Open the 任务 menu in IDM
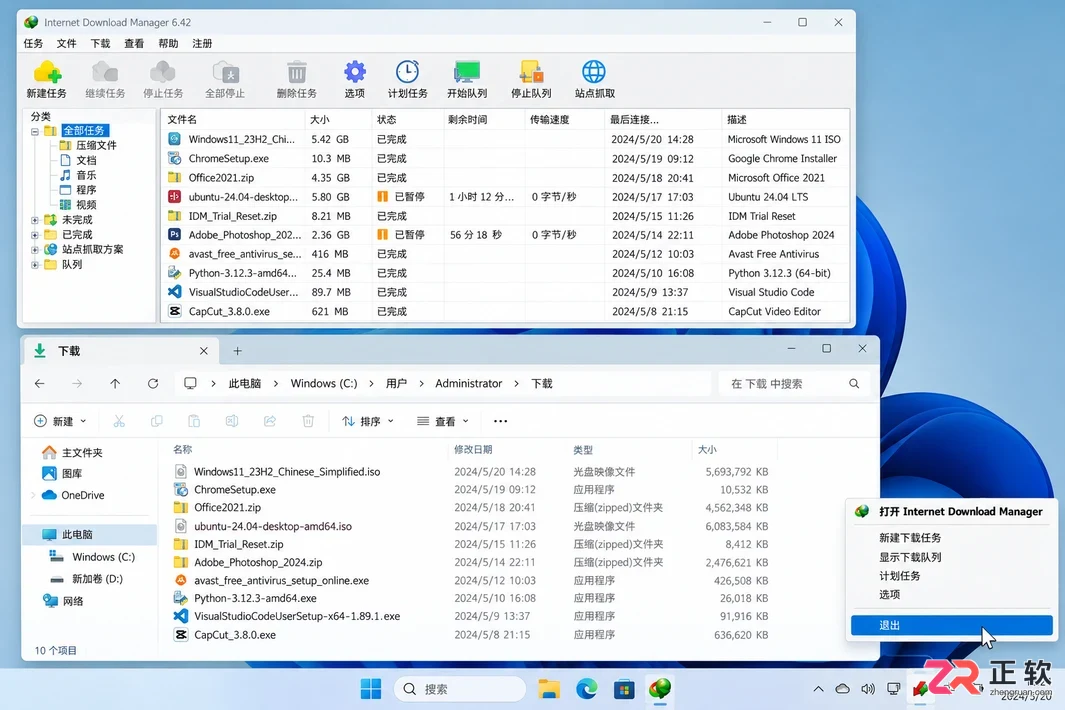1065x710 pixels. [33, 43]
